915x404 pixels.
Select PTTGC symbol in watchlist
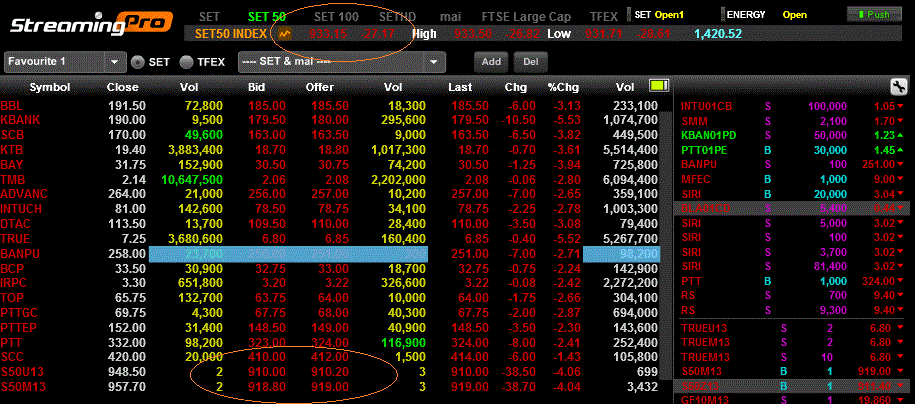20,313
